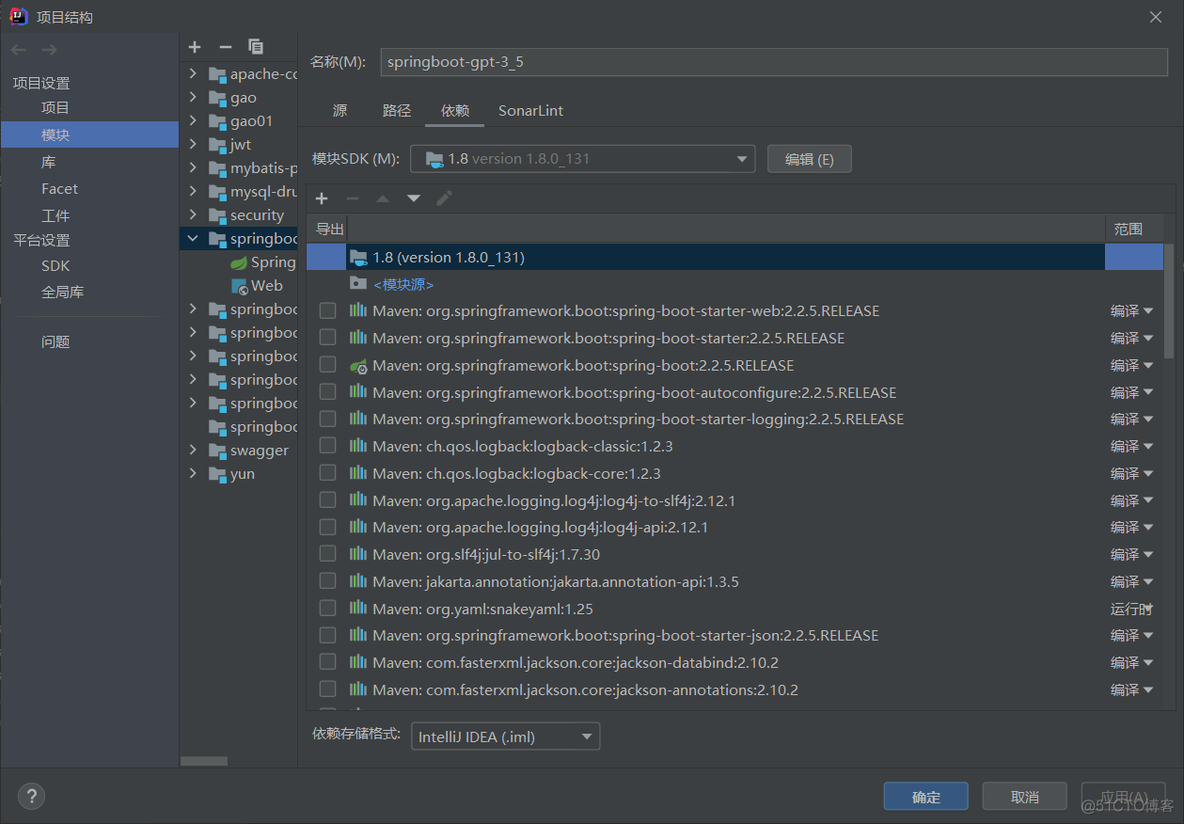Open Facet settings
The height and width of the screenshot is (824, 1184).
click(x=60, y=189)
